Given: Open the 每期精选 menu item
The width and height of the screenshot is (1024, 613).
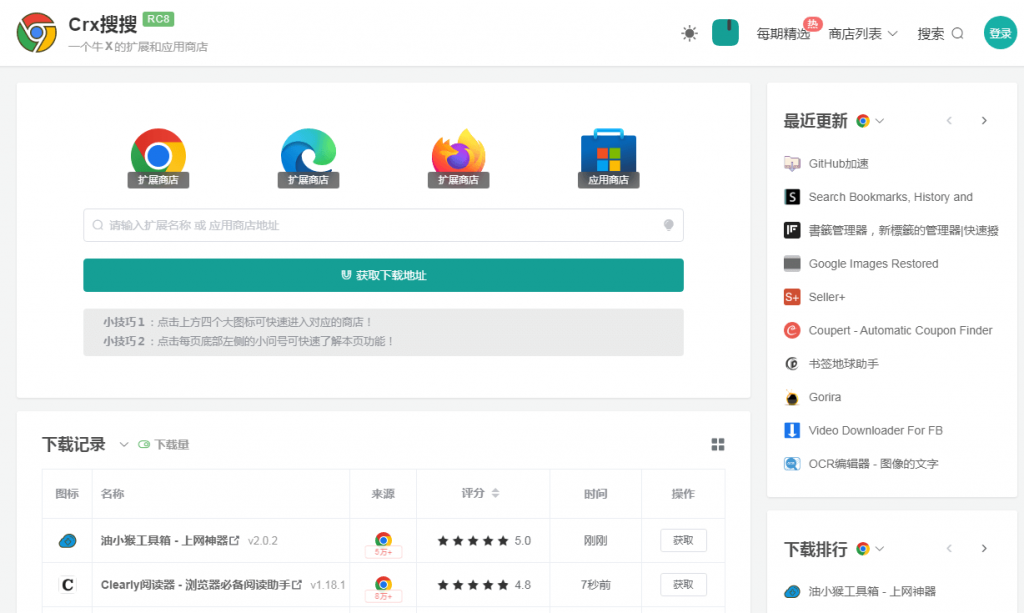Looking at the screenshot, I should click(x=785, y=32).
